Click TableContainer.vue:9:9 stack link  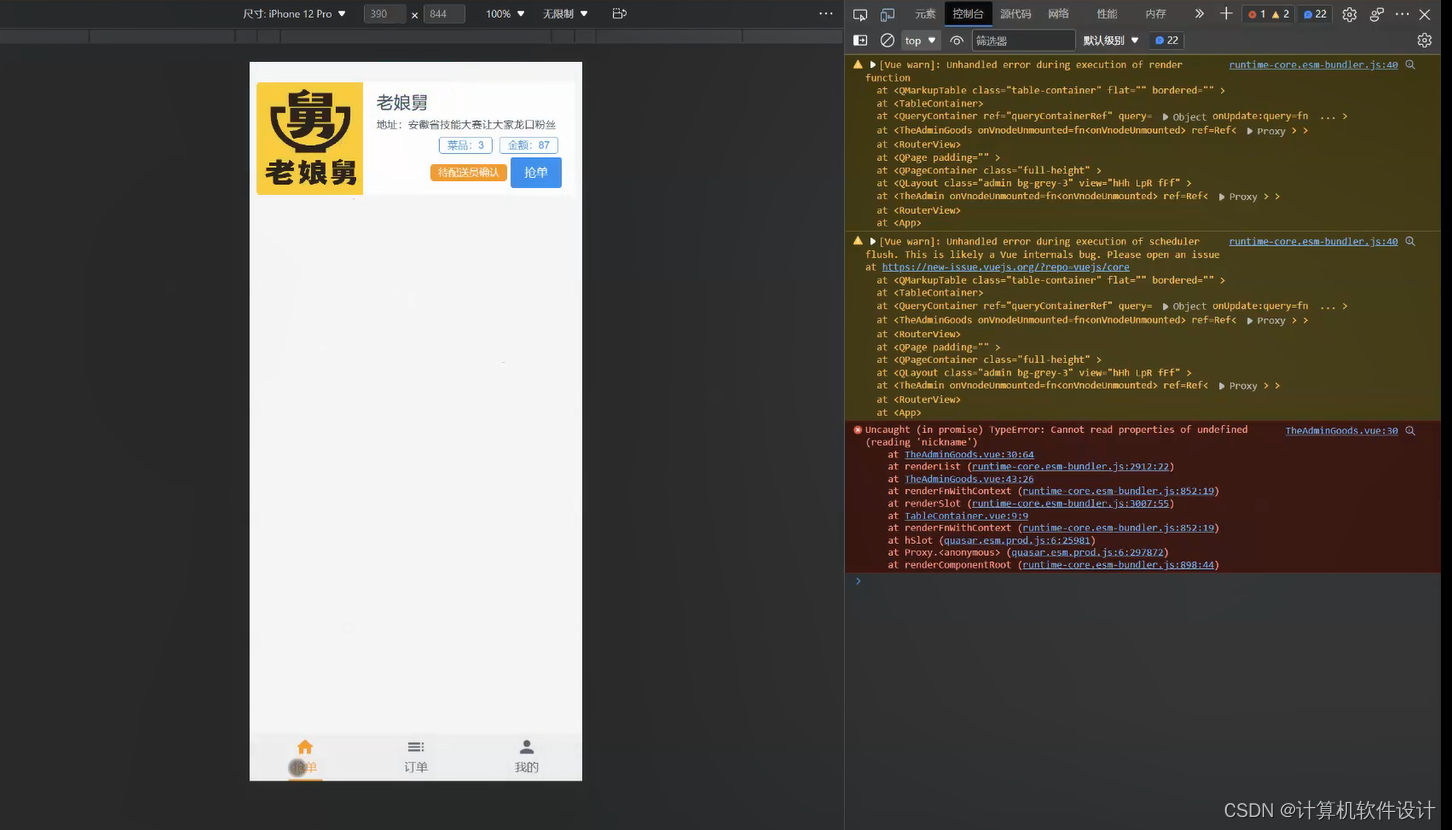pyautogui.click(x=966, y=516)
